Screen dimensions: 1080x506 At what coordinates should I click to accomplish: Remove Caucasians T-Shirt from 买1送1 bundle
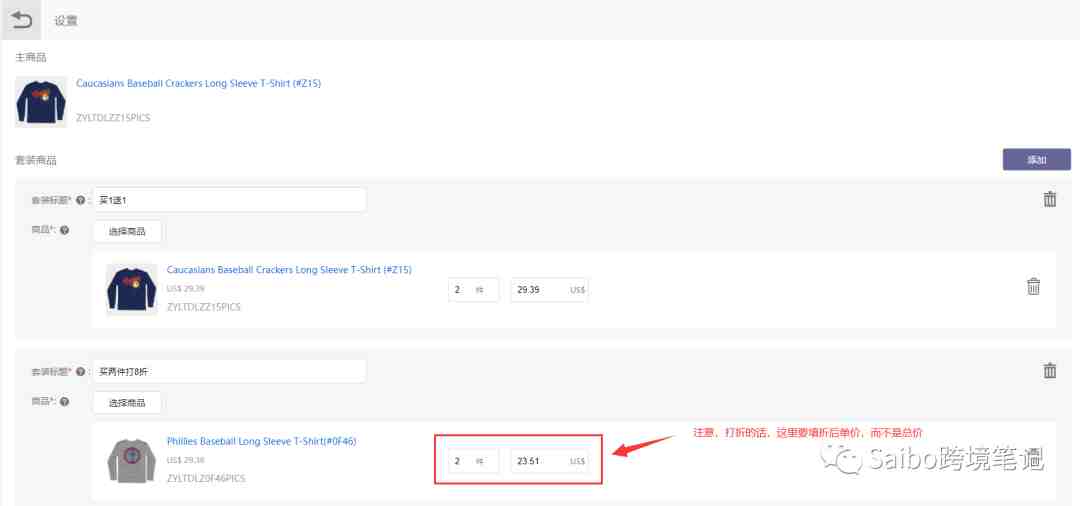[1033, 286]
